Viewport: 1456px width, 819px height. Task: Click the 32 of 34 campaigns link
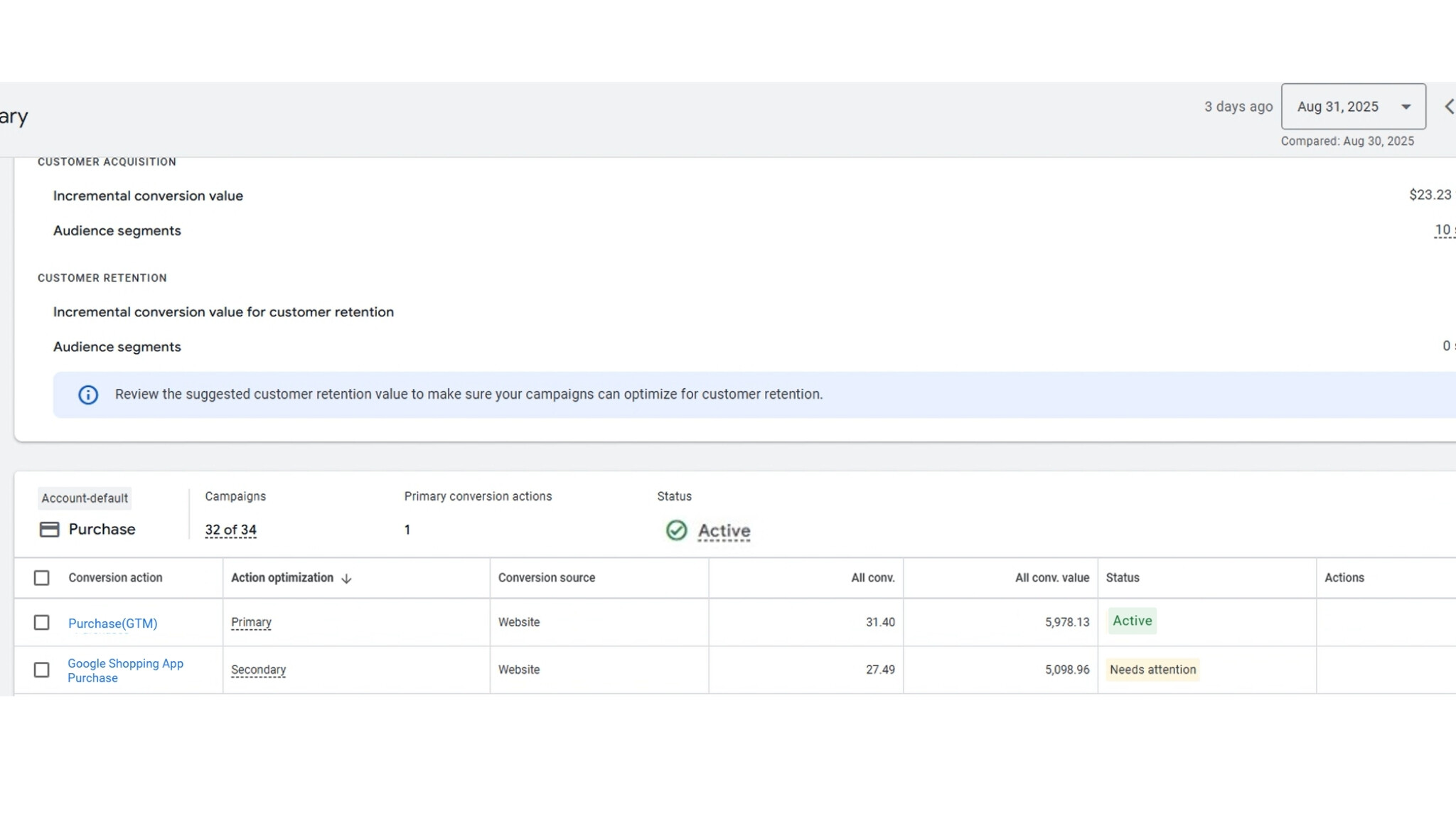click(230, 530)
